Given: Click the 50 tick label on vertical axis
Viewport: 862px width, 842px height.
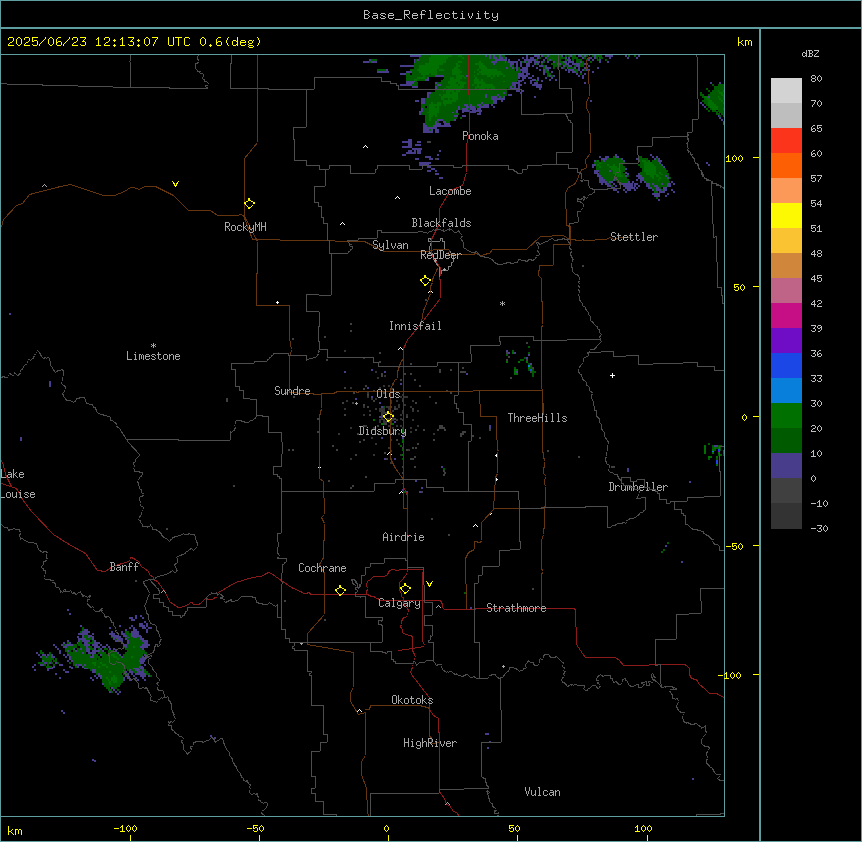Looking at the screenshot, I should click(739, 287).
